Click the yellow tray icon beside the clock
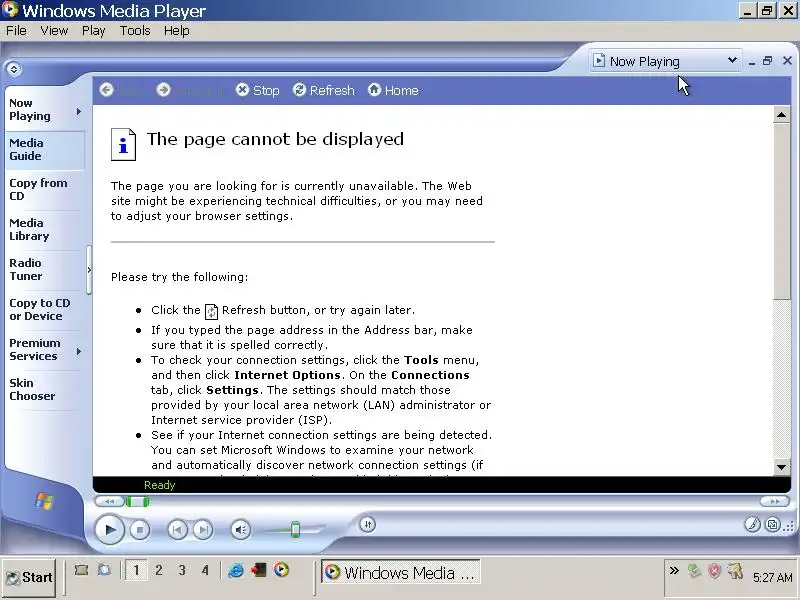The width and height of the screenshot is (800, 600). pyautogui.click(x=735, y=570)
